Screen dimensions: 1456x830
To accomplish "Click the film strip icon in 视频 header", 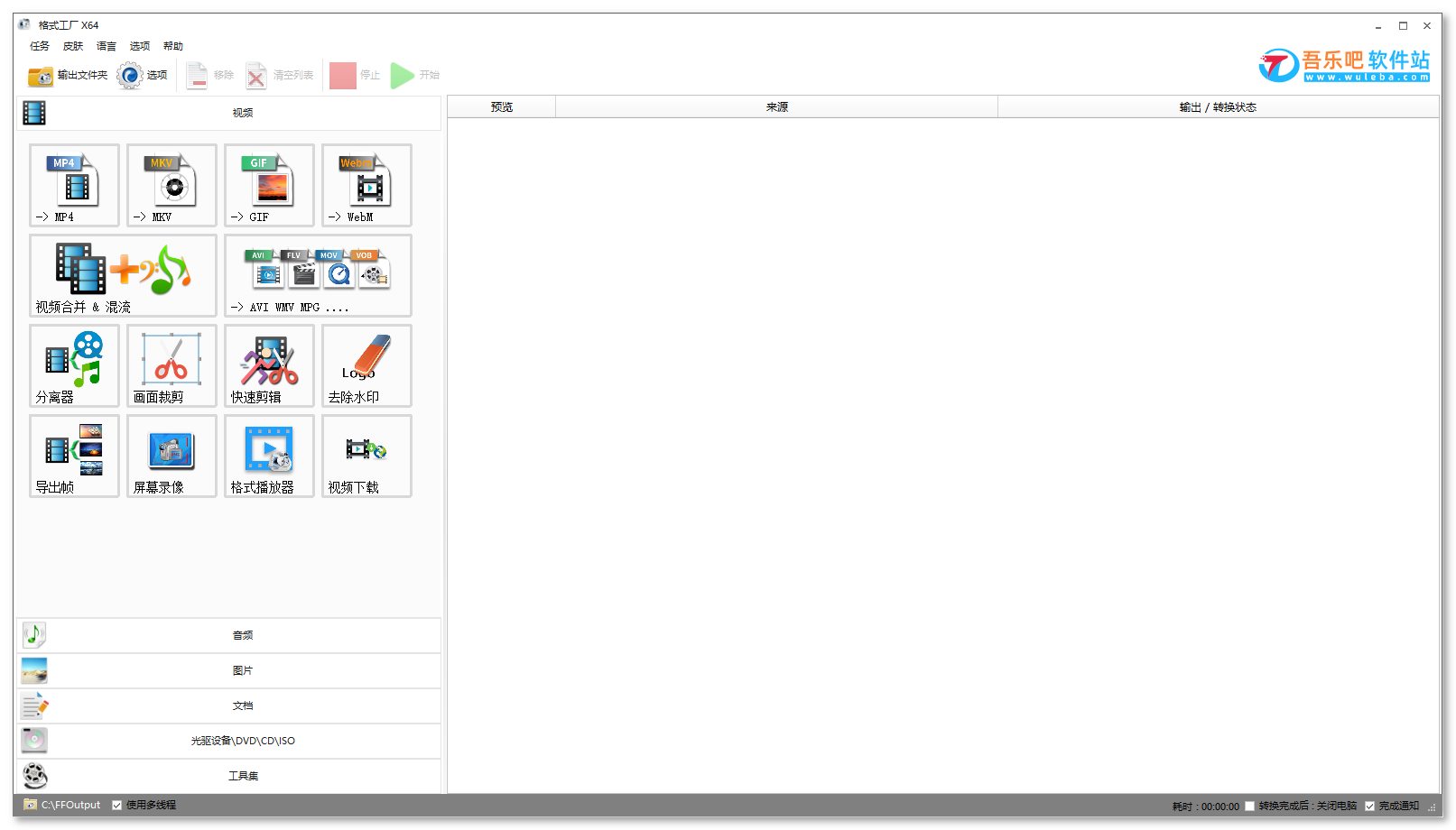I will click(34, 113).
